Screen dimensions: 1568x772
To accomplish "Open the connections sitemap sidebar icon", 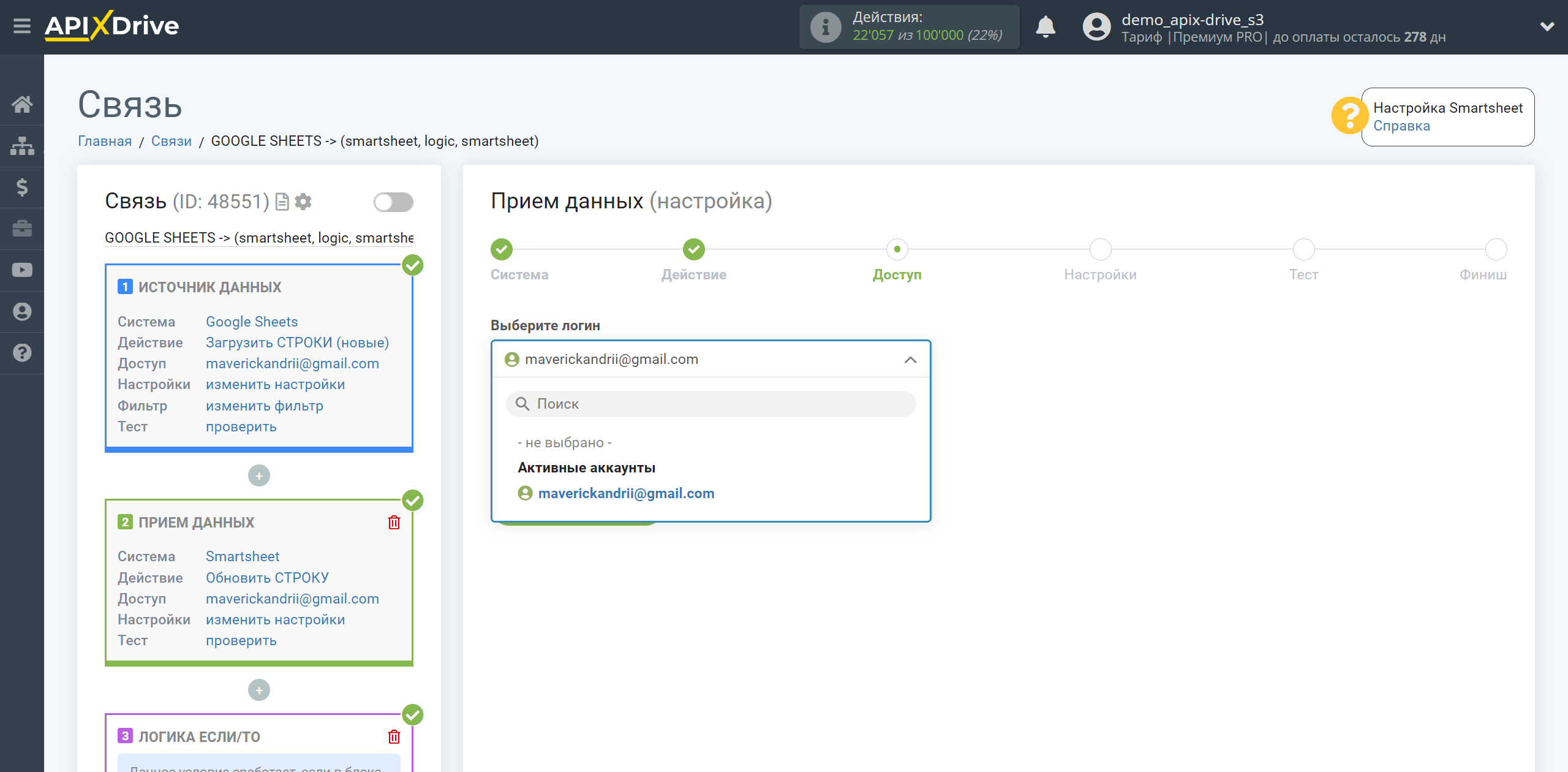I will [x=22, y=146].
